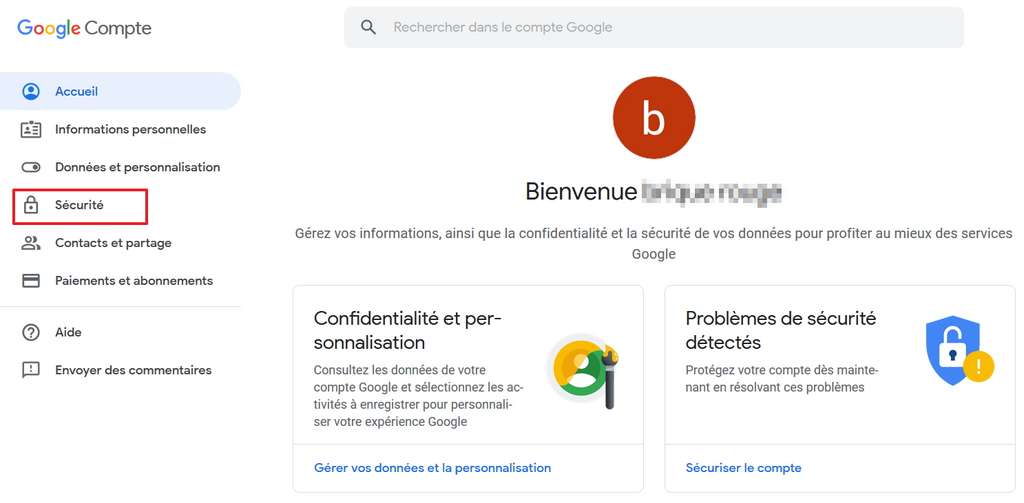Click the Sécuriser le compte link
This screenshot has width=1024, height=503.
[x=743, y=468]
